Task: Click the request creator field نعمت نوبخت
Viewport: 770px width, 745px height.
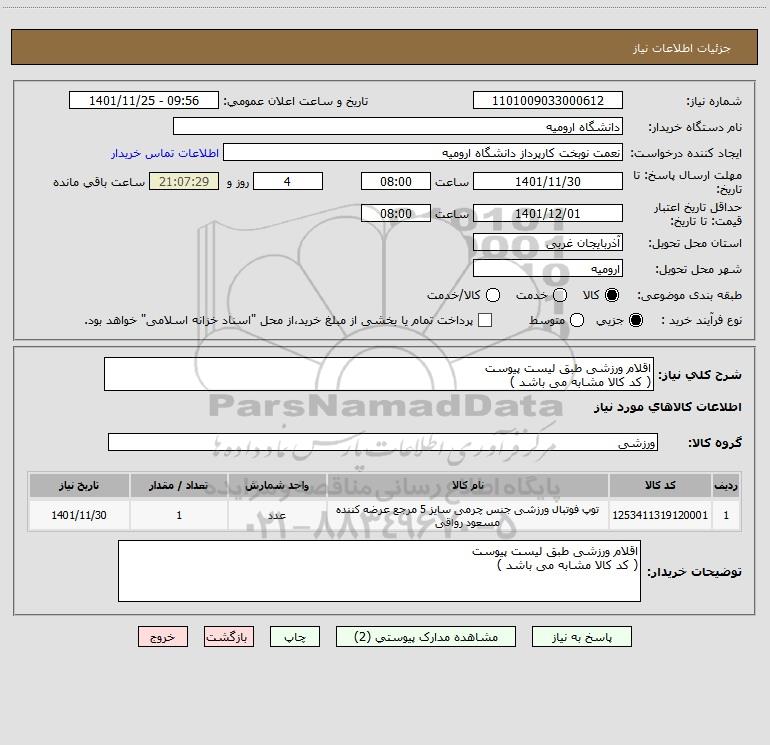Action: point(423,153)
